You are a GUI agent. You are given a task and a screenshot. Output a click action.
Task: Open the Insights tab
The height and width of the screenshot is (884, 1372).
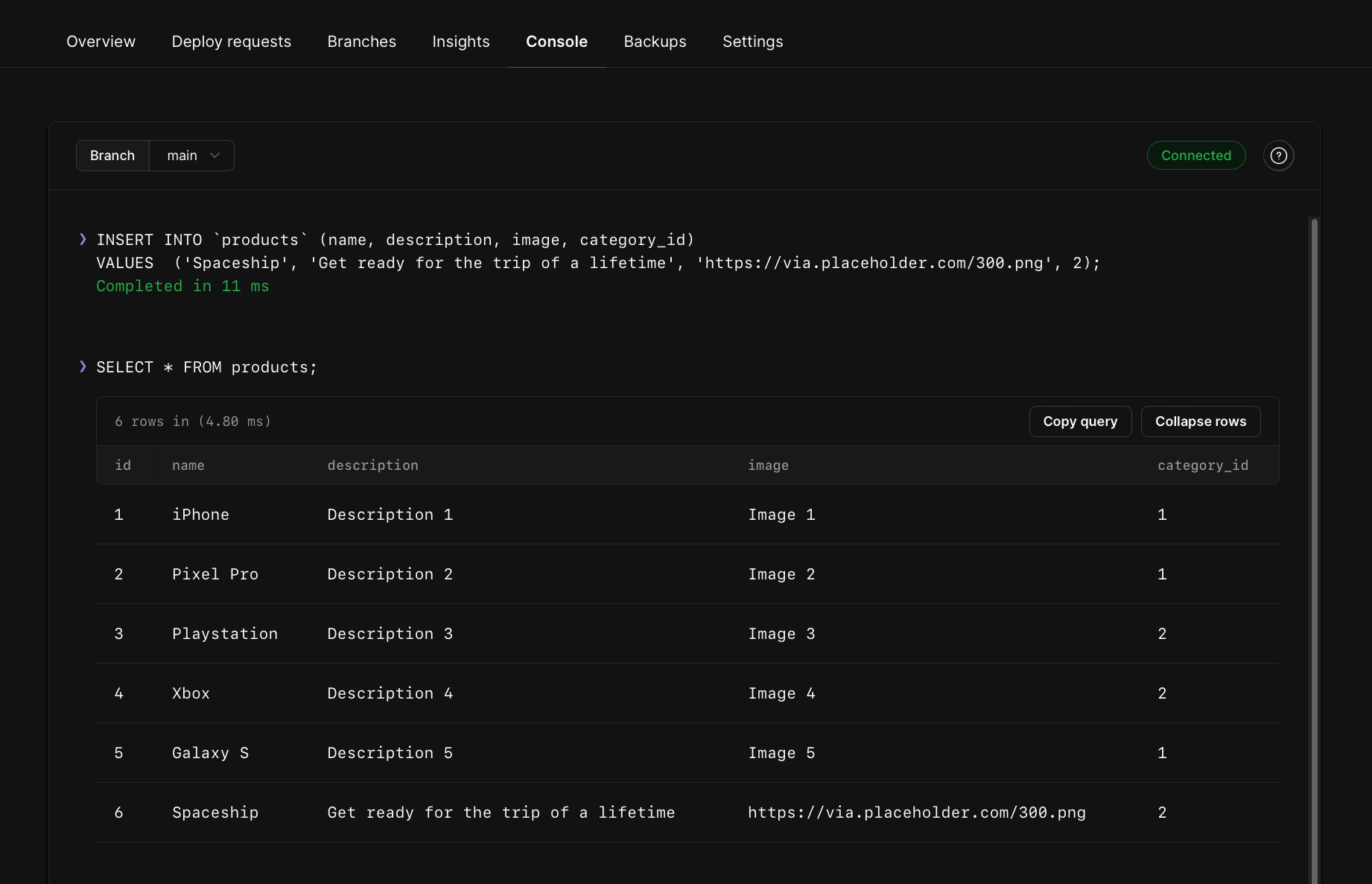[460, 41]
